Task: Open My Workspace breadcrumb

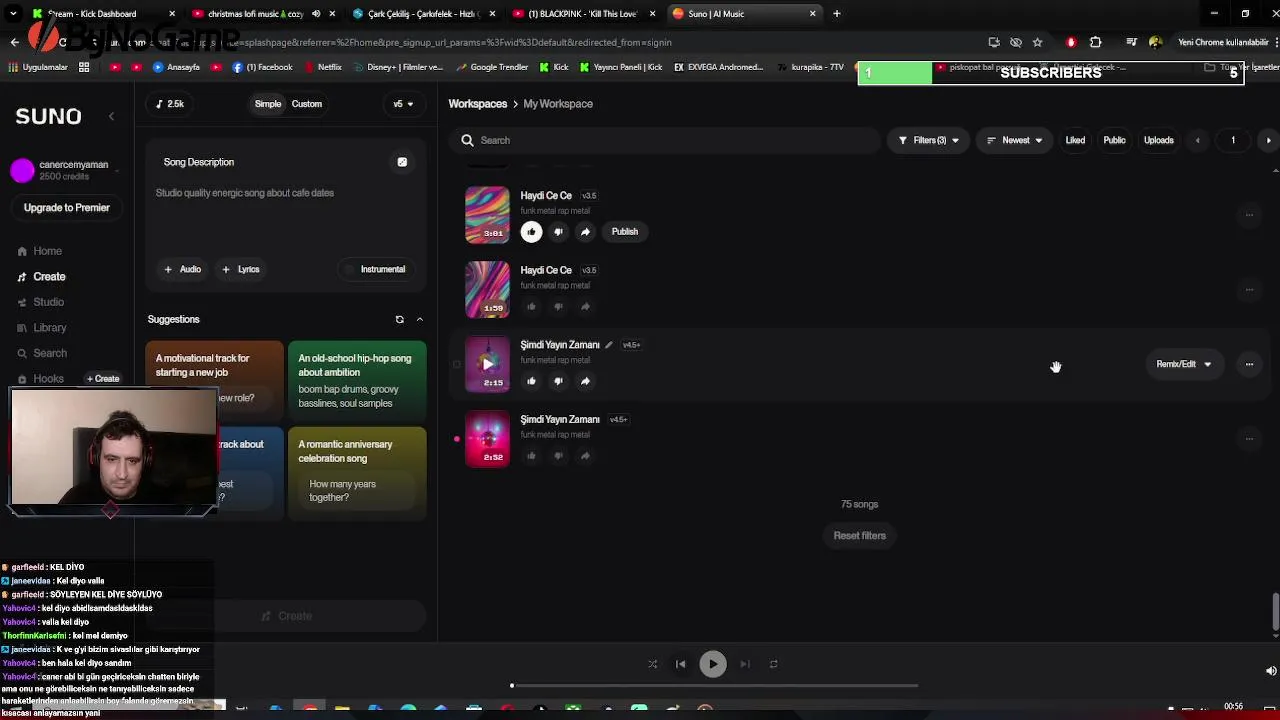Action: coord(558,104)
